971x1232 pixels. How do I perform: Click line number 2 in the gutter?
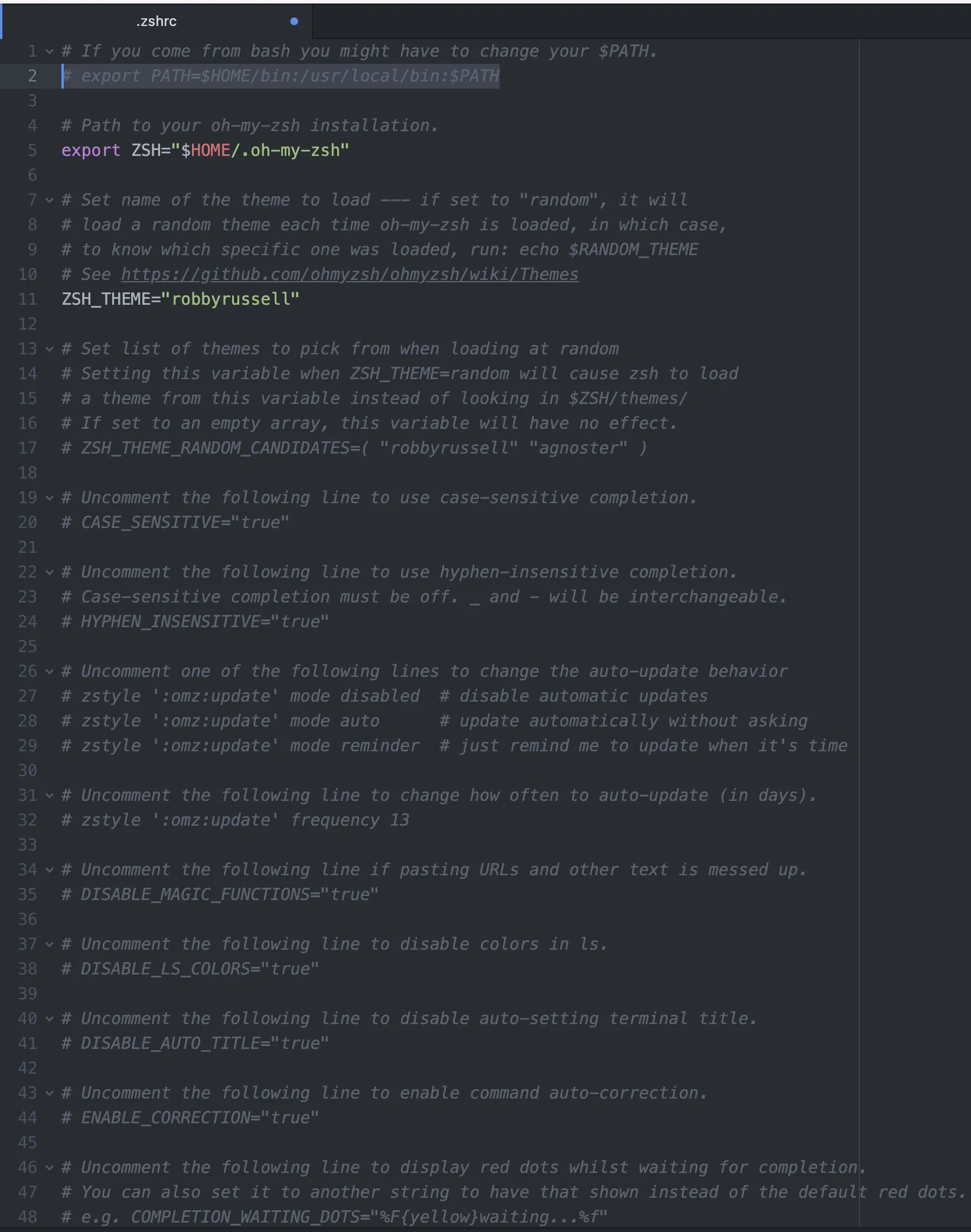(32, 76)
